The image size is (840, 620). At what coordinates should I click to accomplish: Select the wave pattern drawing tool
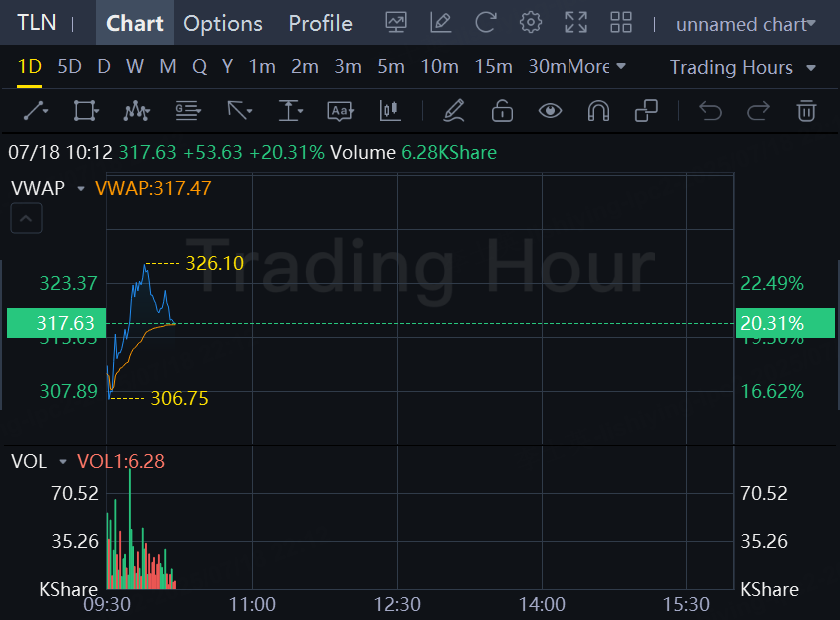coord(137,111)
